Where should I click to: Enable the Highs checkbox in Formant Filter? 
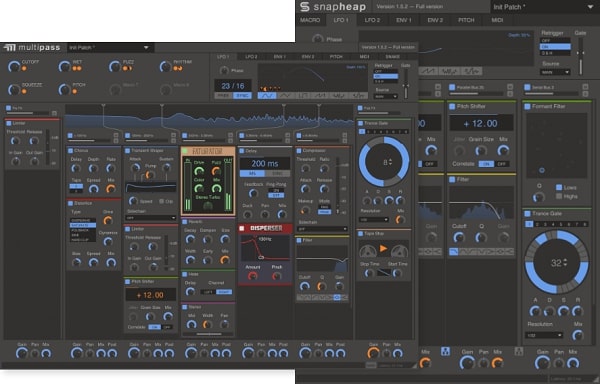pos(559,196)
